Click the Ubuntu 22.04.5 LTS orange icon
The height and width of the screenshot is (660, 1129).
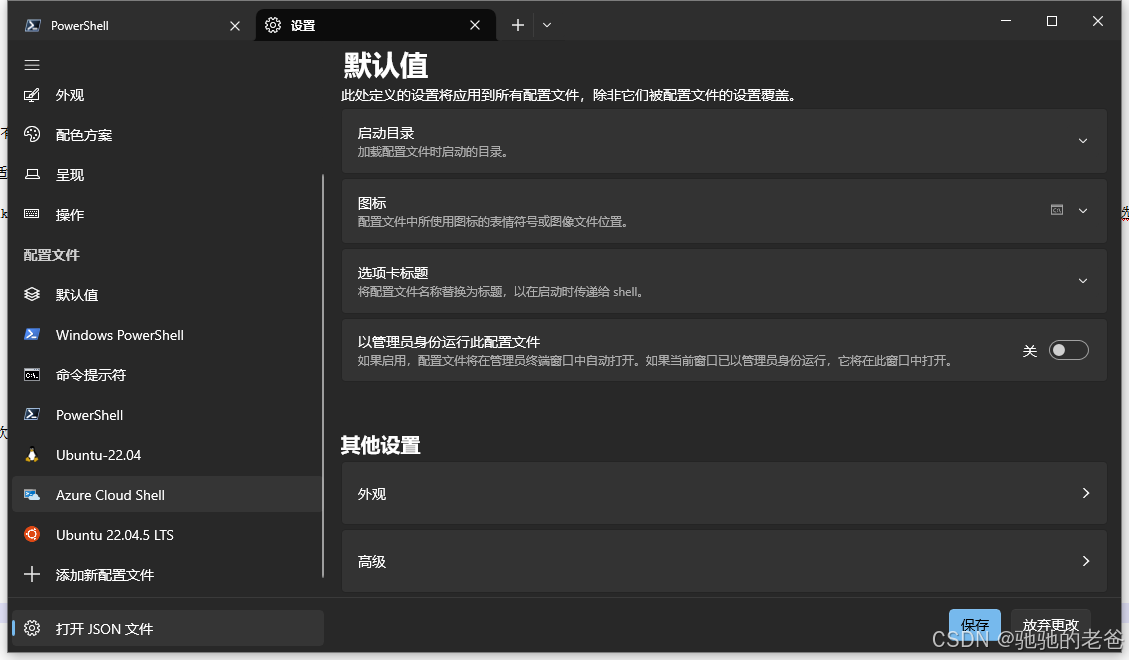click(32, 534)
